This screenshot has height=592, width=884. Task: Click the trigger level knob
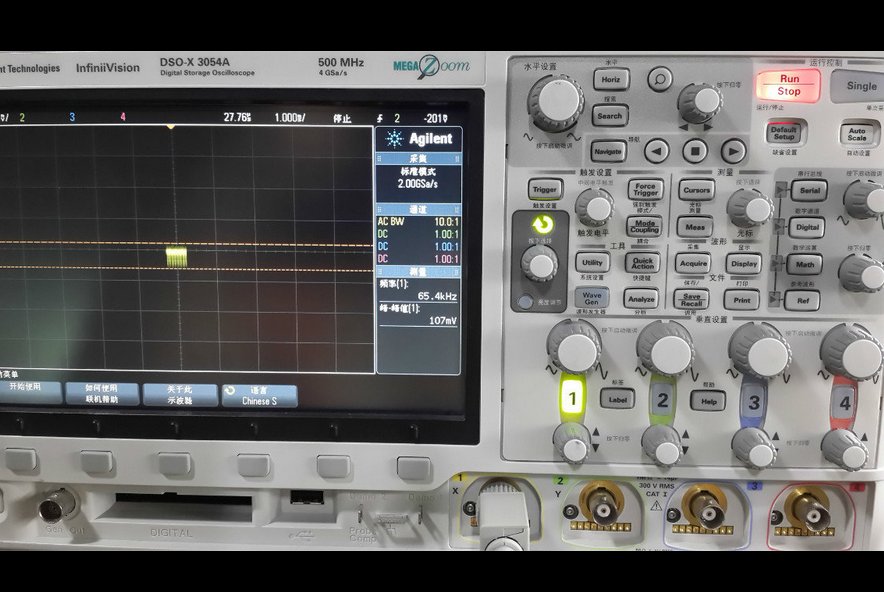[x=595, y=208]
